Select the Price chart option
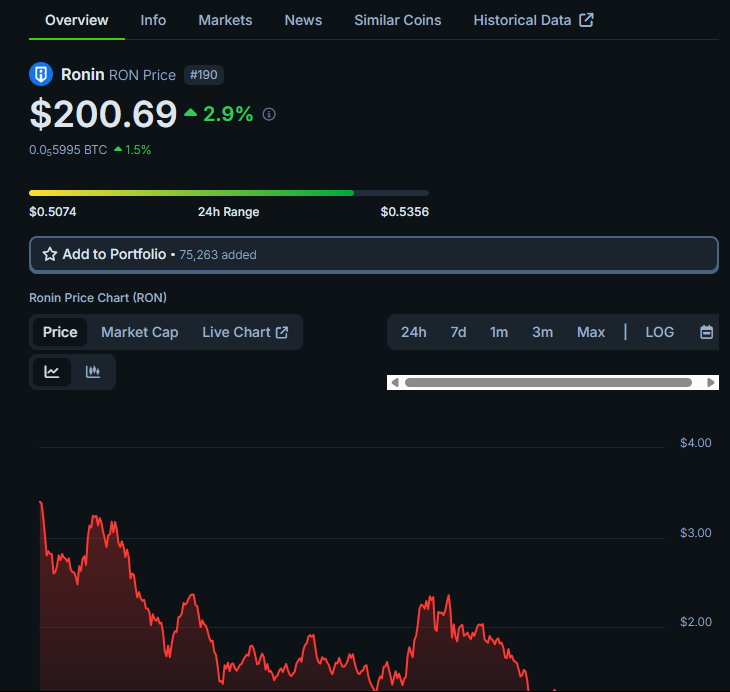The image size is (730, 692). 60,332
